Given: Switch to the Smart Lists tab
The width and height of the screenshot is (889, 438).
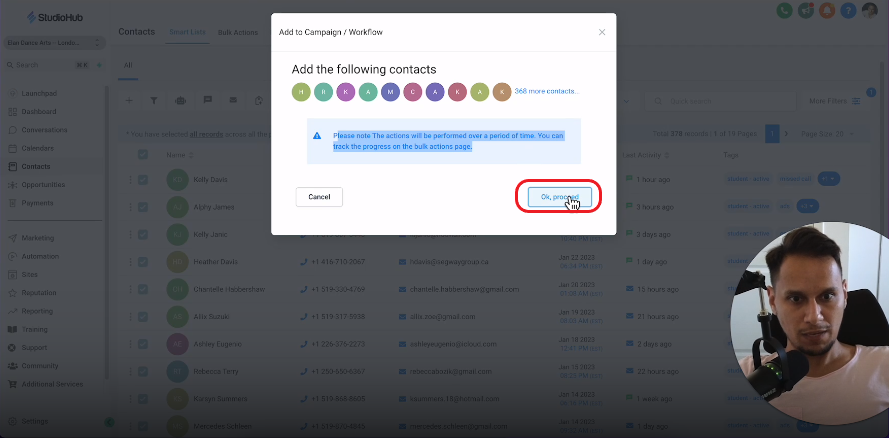Looking at the screenshot, I should tap(187, 32).
